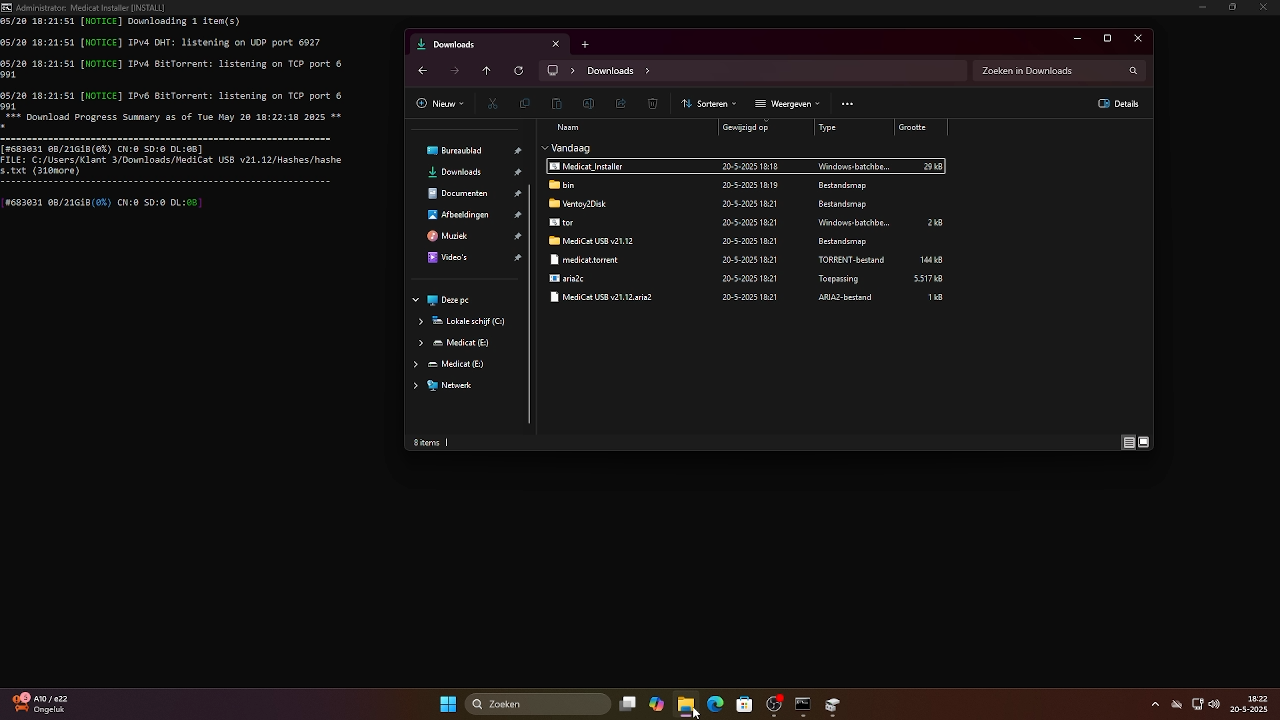This screenshot has width=1280, height=720.
Task: Select the Downloads tab title
Action: click(x=454, y=44)
